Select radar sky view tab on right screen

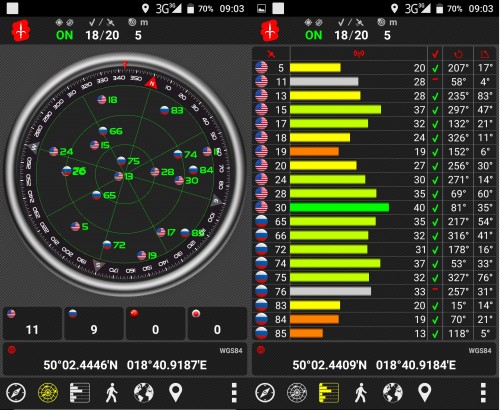pyautogui.click(x=297, y=393)
